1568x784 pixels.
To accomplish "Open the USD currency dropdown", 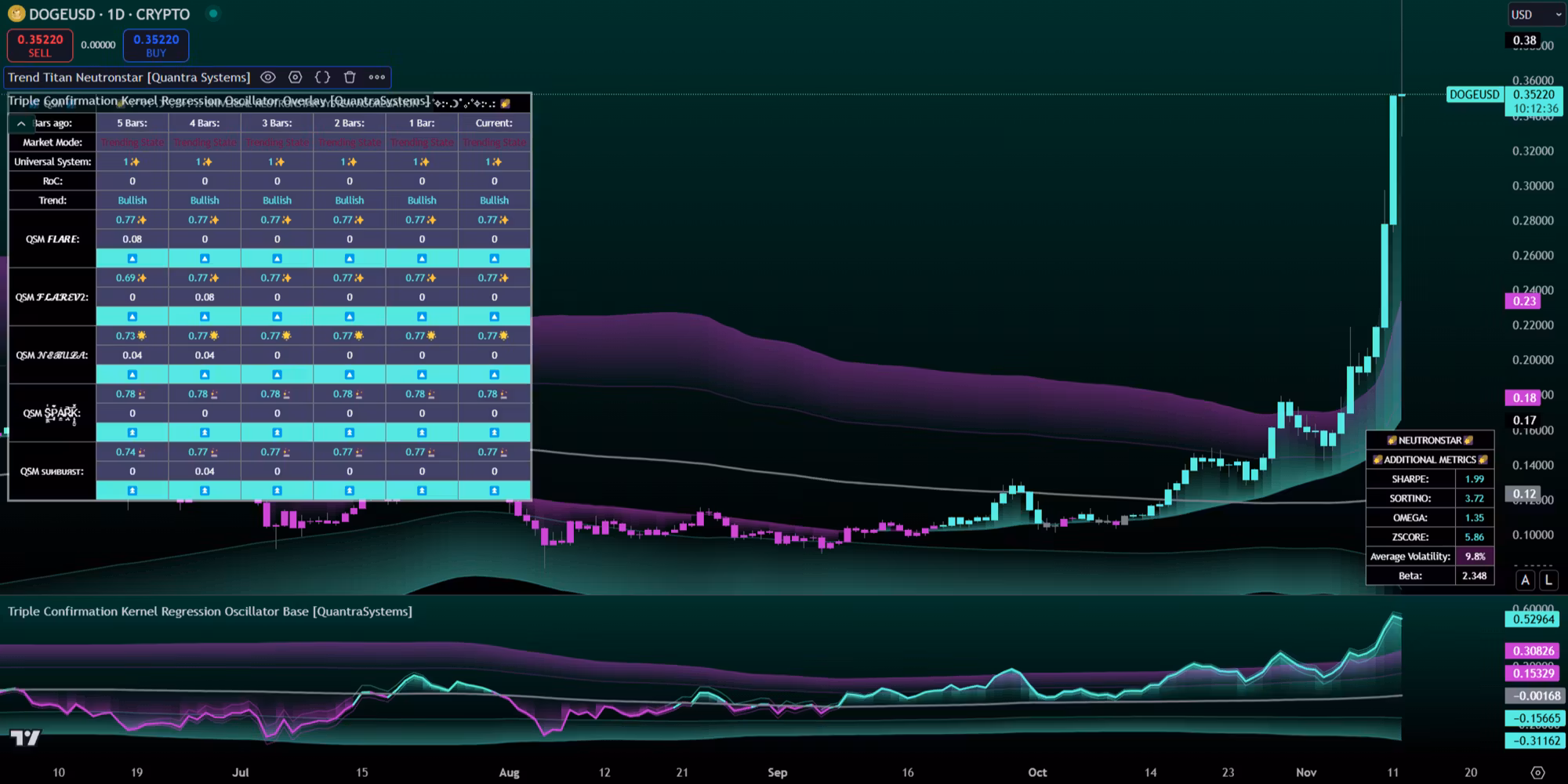I will (1535, 14).
